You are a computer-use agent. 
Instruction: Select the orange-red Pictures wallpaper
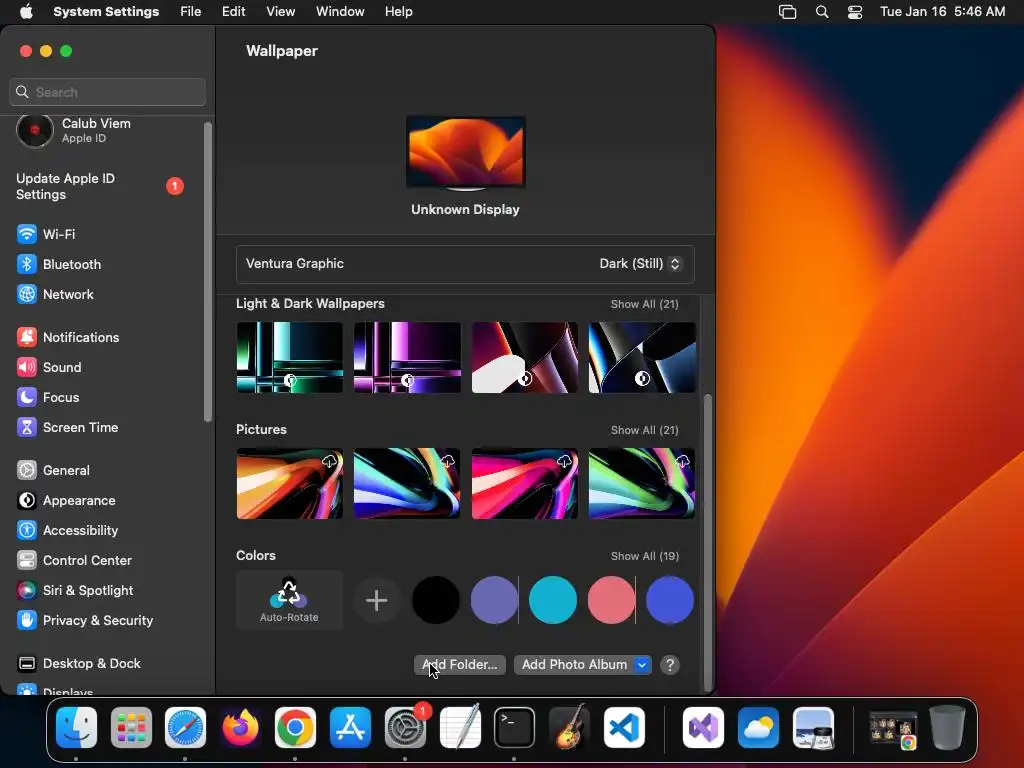289,483
